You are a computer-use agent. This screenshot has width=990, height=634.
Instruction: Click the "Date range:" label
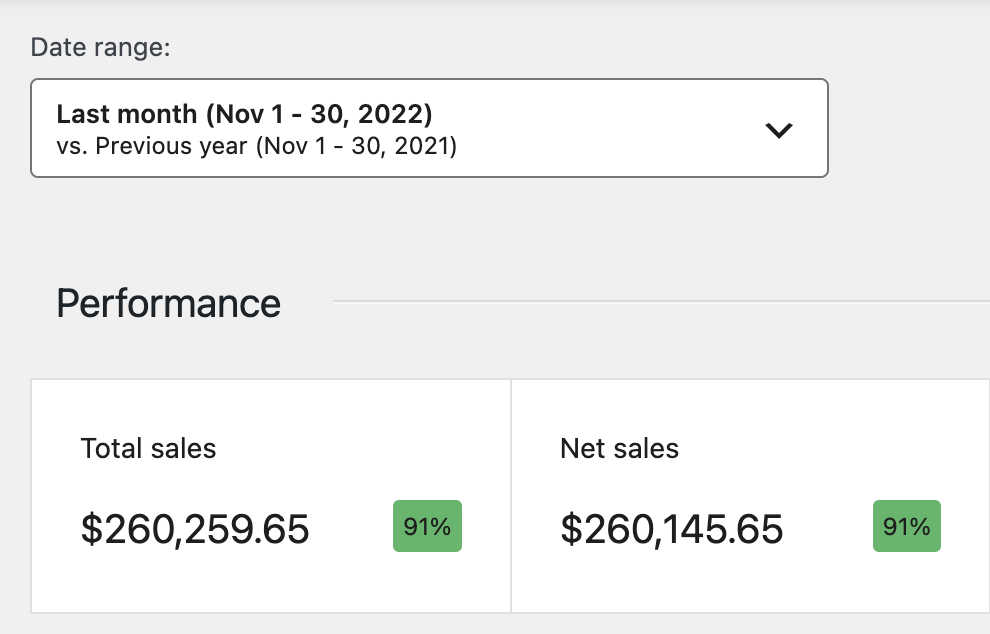(101, 47)
